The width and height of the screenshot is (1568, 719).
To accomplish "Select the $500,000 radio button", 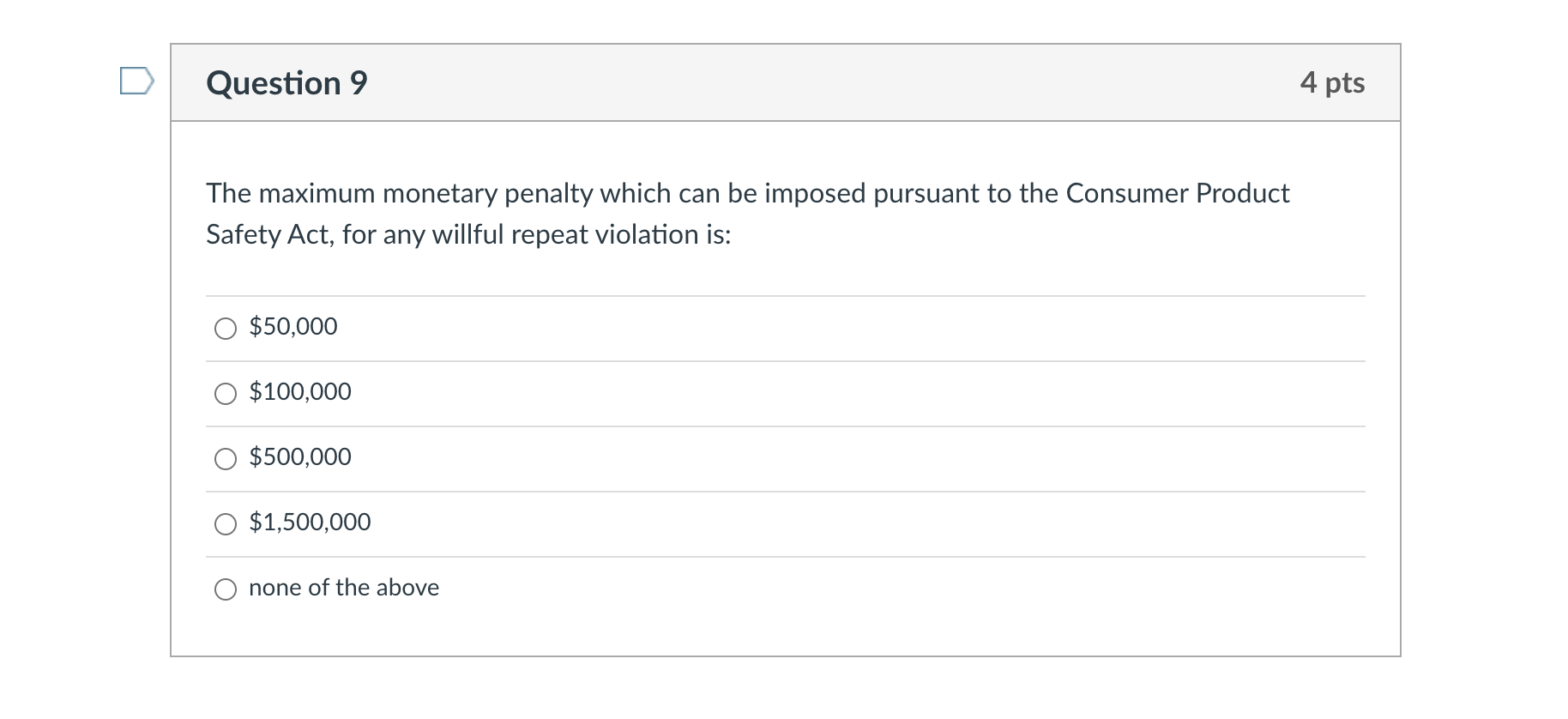I will [226, 458].
